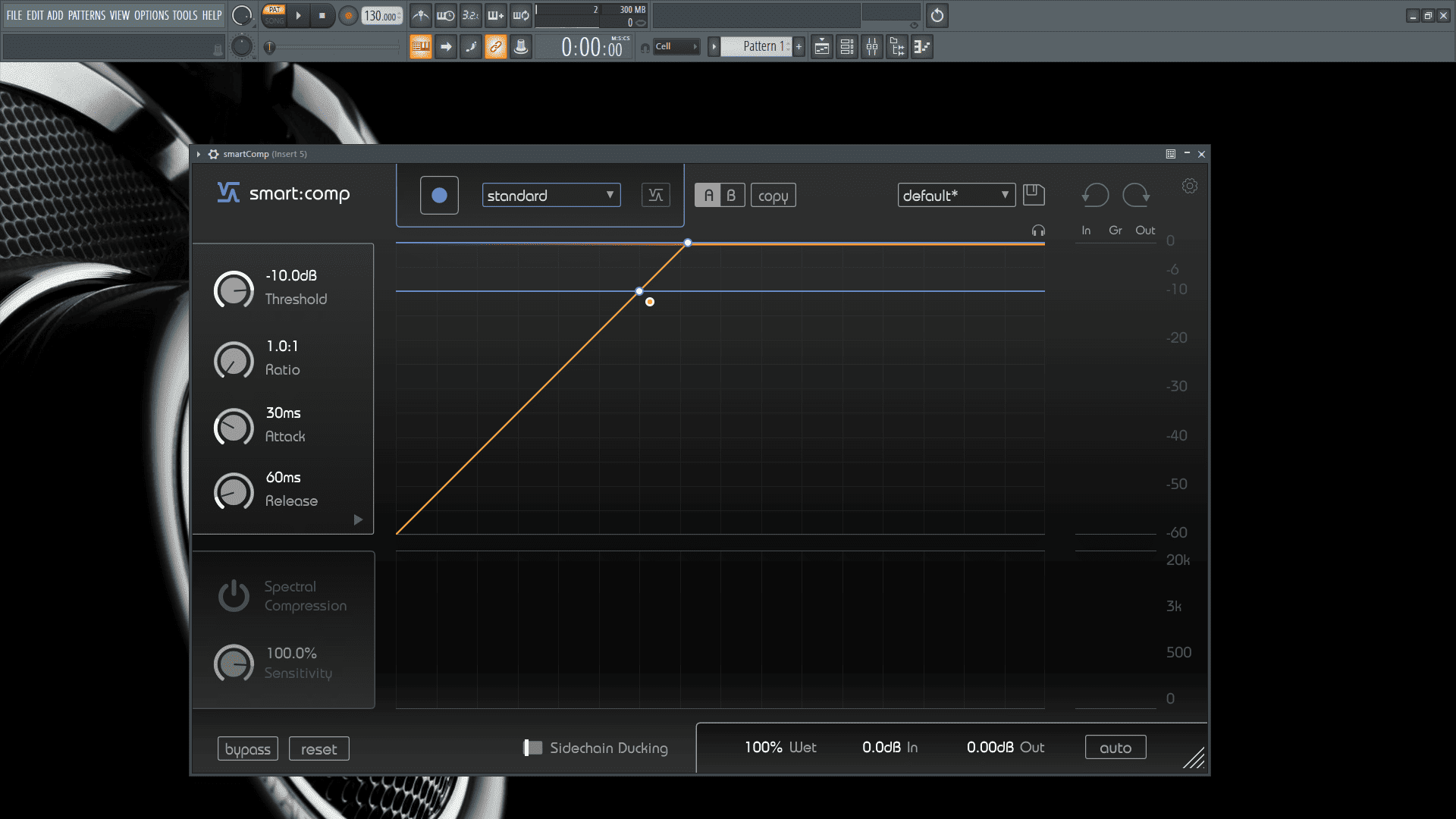Click the Sensitivity knob

click(x=234, y=664)
